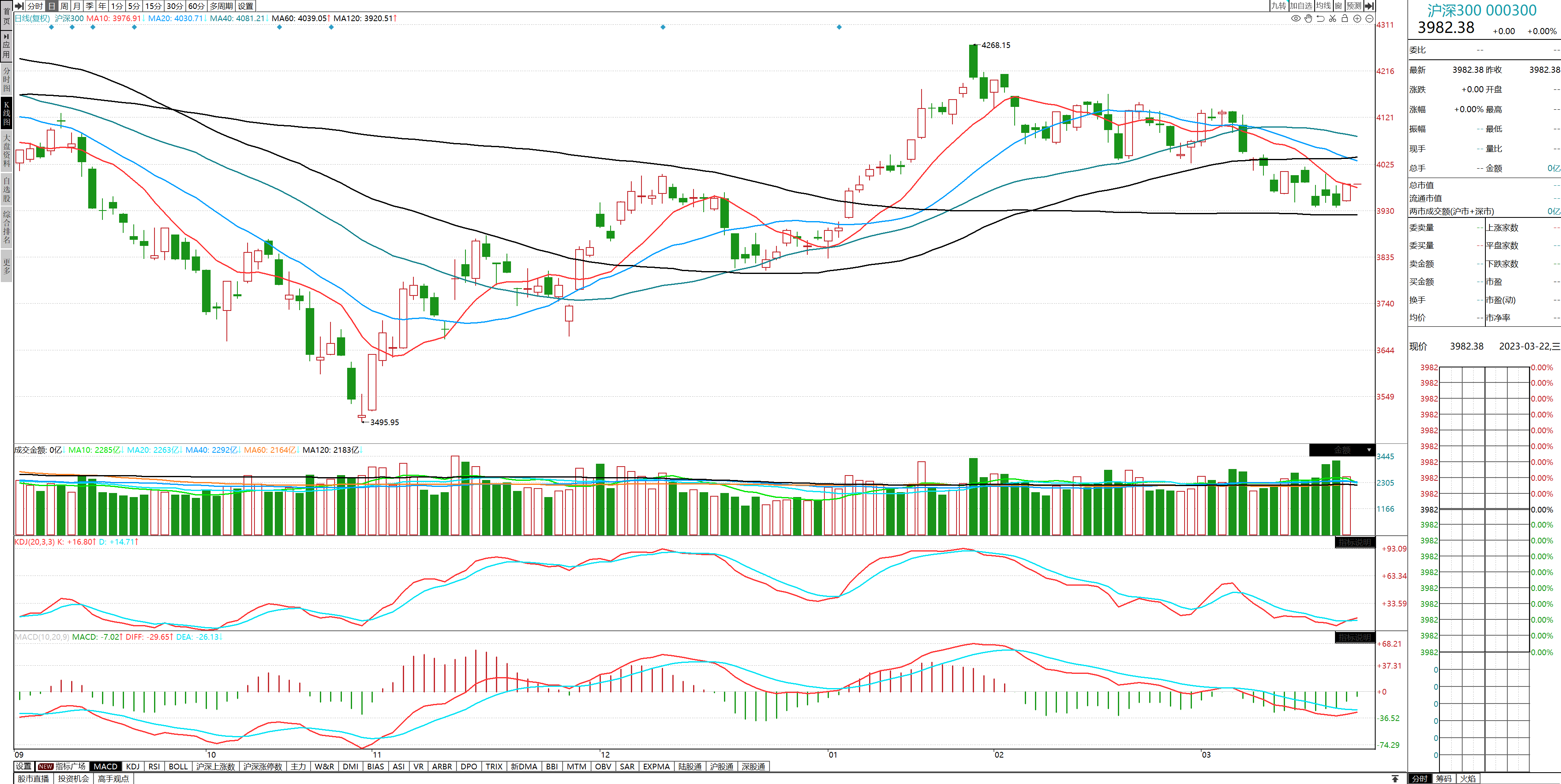Toggle the padlock lock icon
The width and height of the screenshot is (1561, 784).
point(1345,18)
